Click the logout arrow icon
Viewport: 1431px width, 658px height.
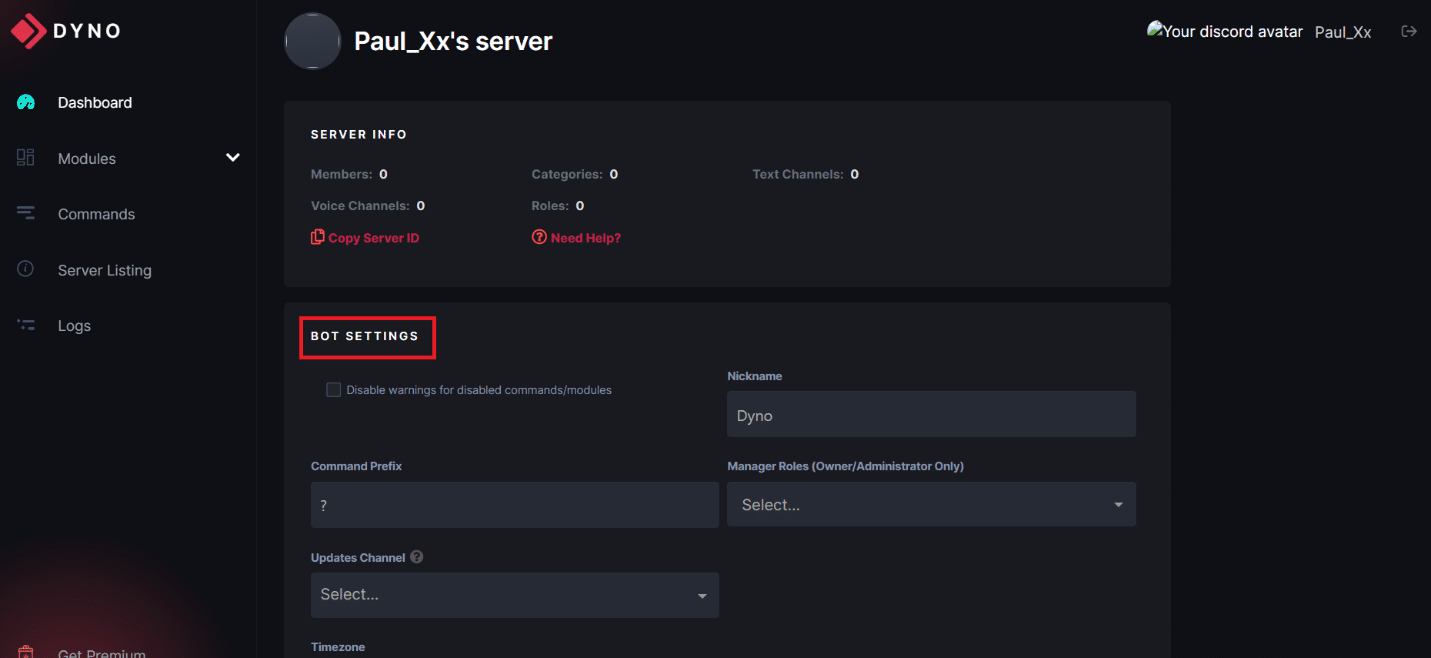[x=1409, y=31]
